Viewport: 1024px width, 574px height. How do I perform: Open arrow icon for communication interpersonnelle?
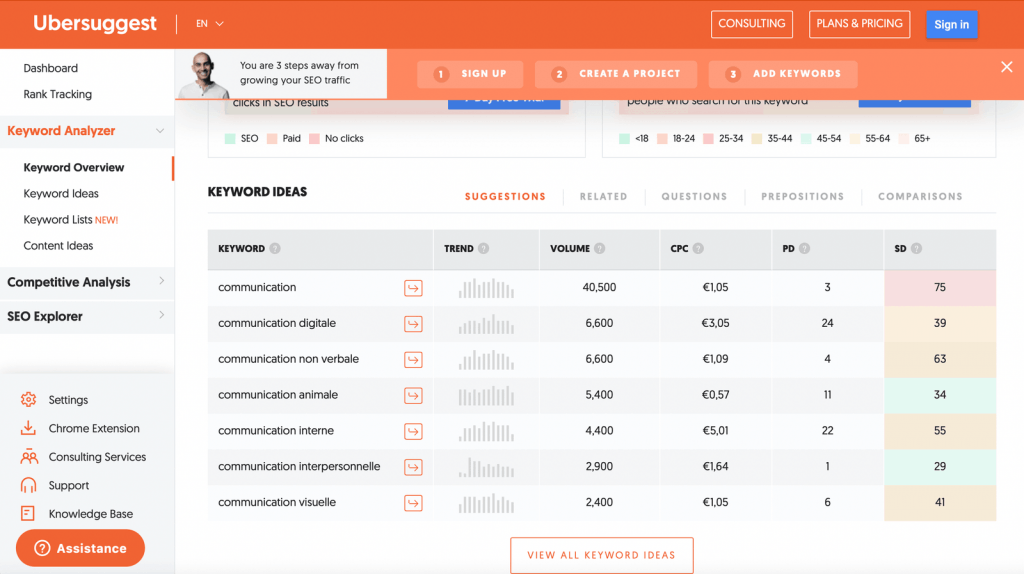[413, 468]
